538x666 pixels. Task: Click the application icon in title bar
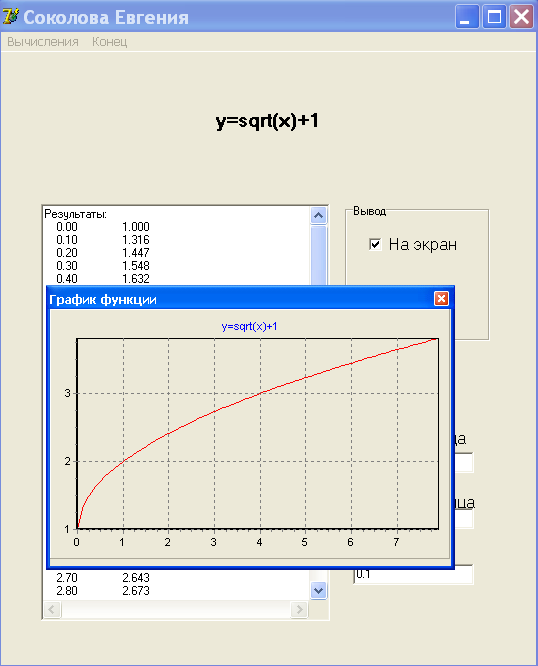(x=11, y=17)
